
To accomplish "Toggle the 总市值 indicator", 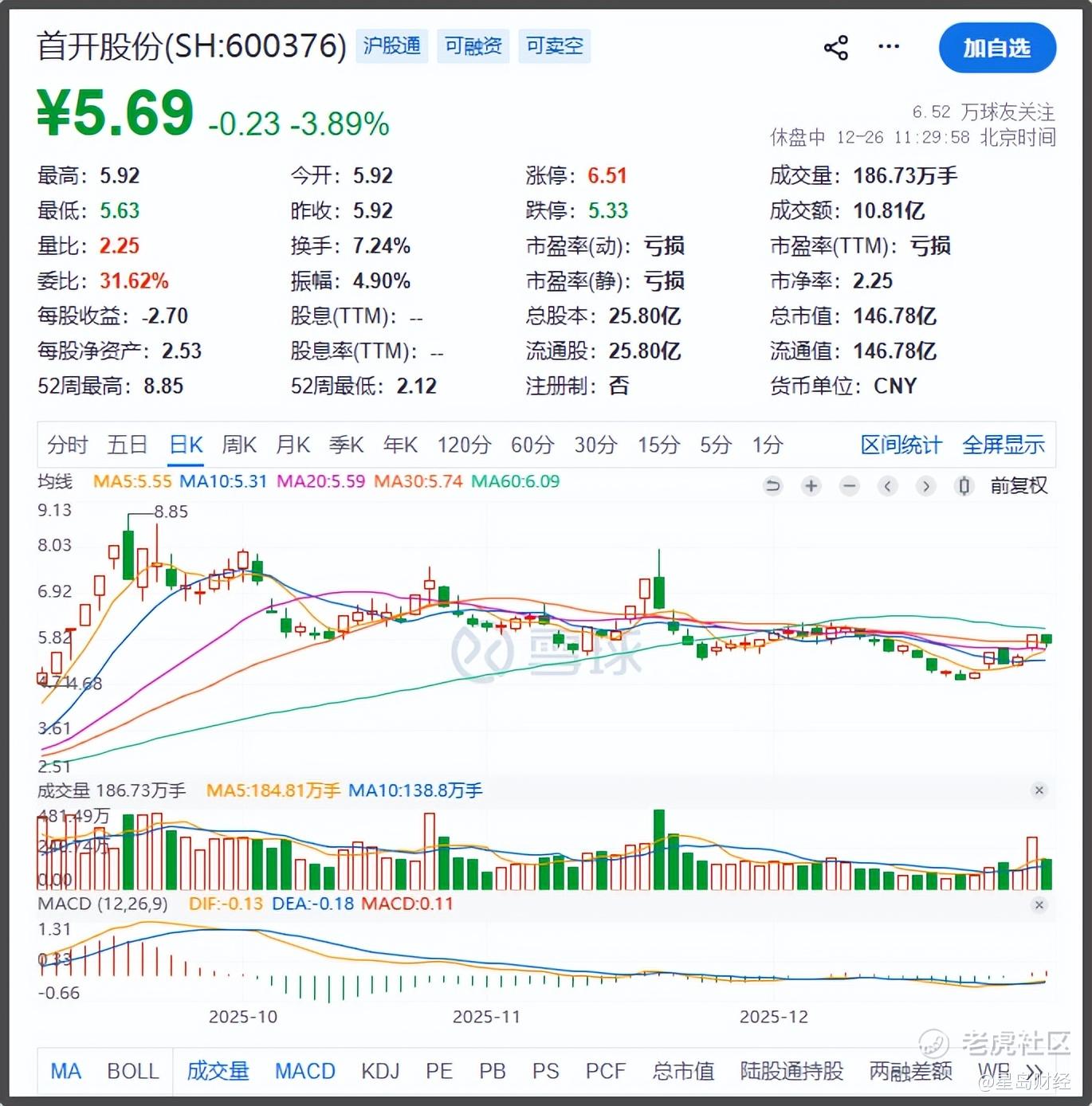I will [683, 1072].
